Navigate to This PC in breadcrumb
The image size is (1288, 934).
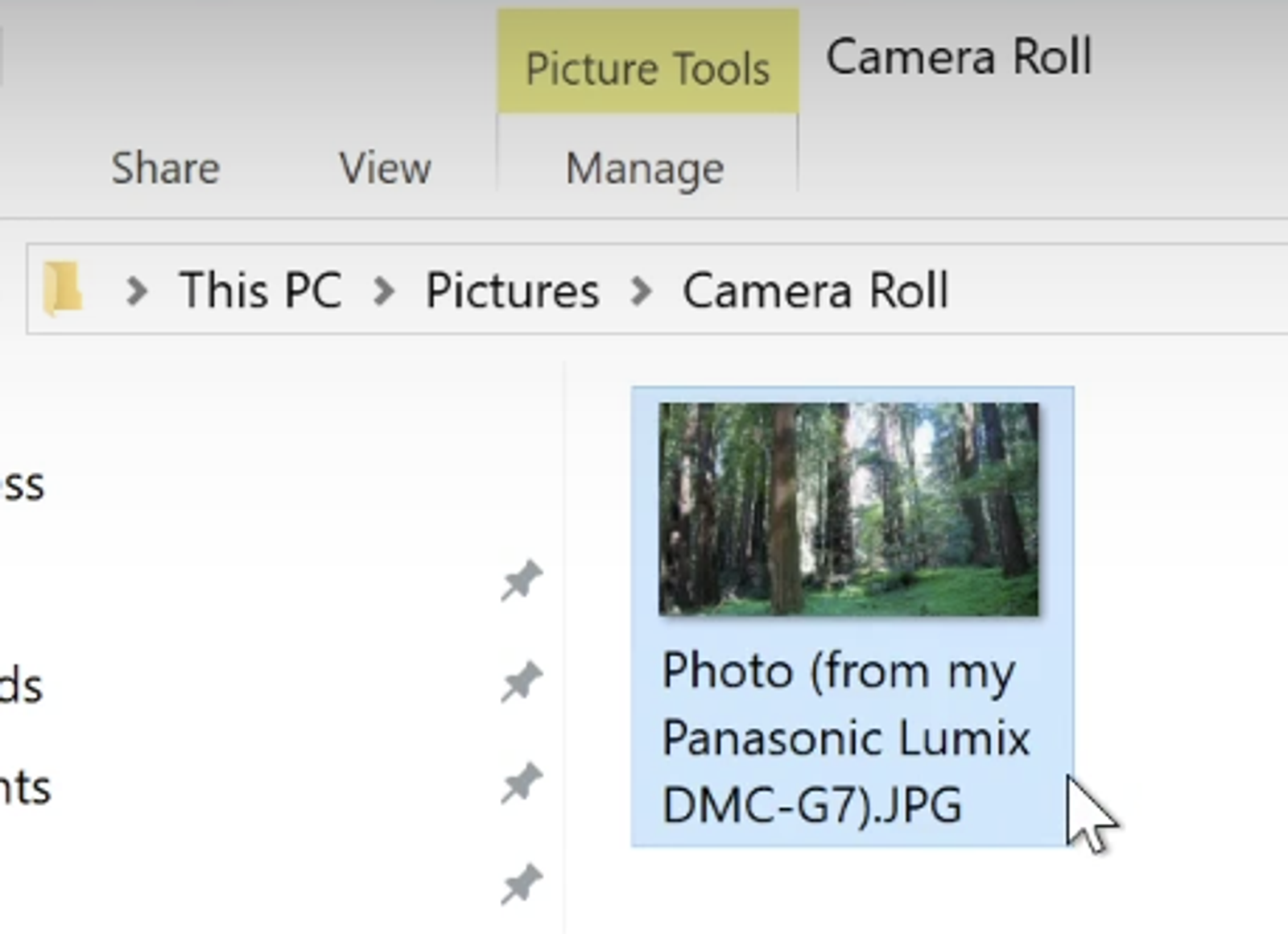[x=260, y=290]
